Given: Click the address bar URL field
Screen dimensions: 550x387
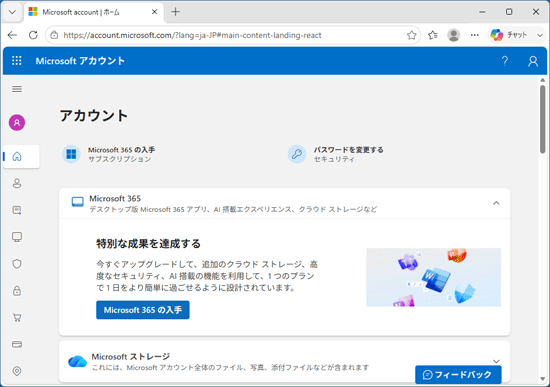Looking at the screenshot, I should [x=232, y=35].
